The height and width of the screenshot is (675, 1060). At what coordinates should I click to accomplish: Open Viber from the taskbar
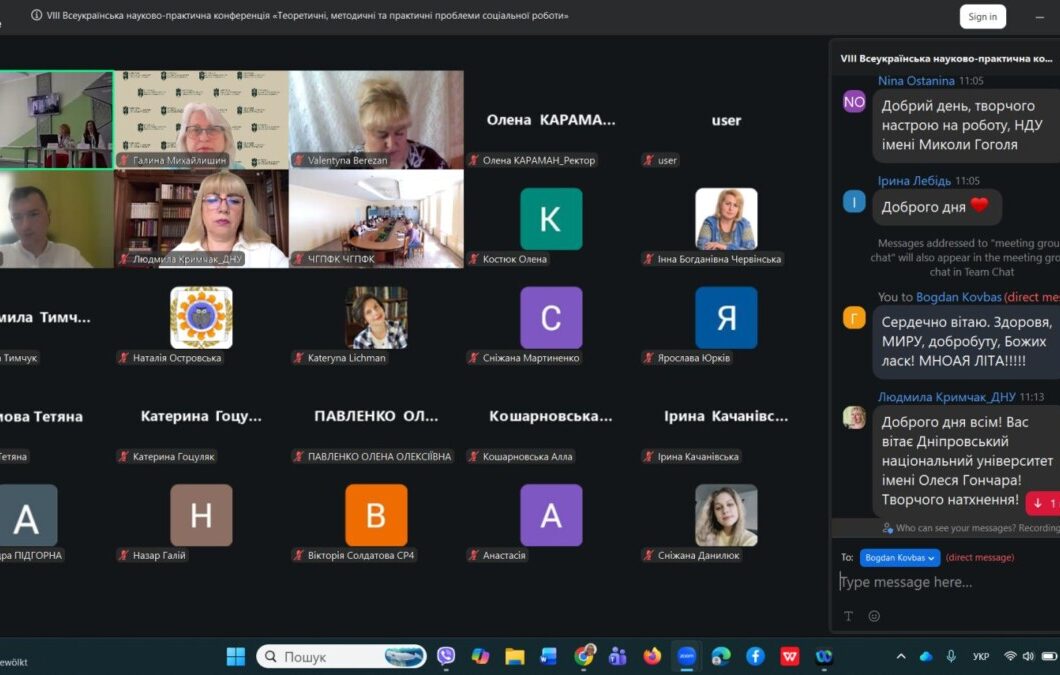446,656
